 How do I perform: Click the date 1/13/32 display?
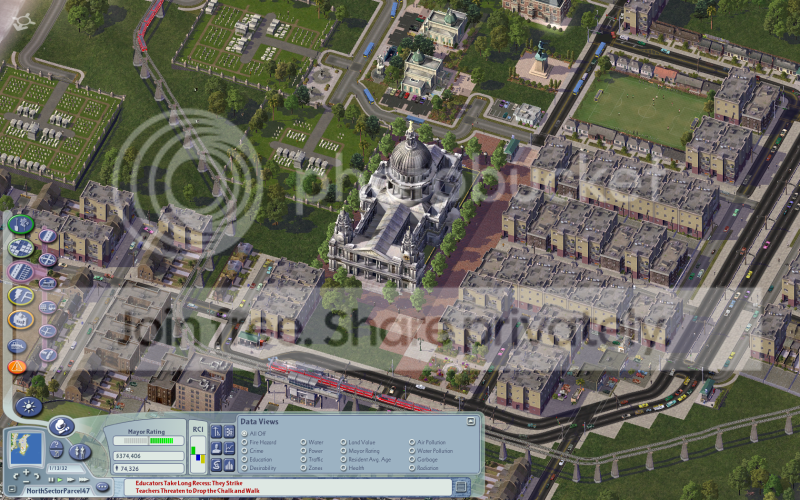pos(65,468)
